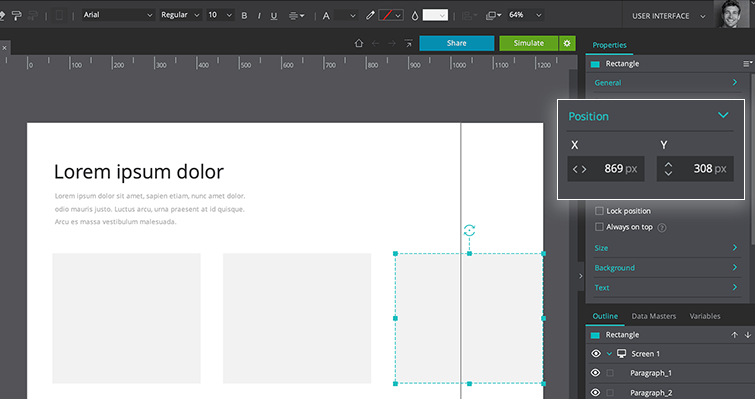This screenshot has width=755, height=399.
Task: Enable the Always on top checkbox
Action: coord(599,227)
